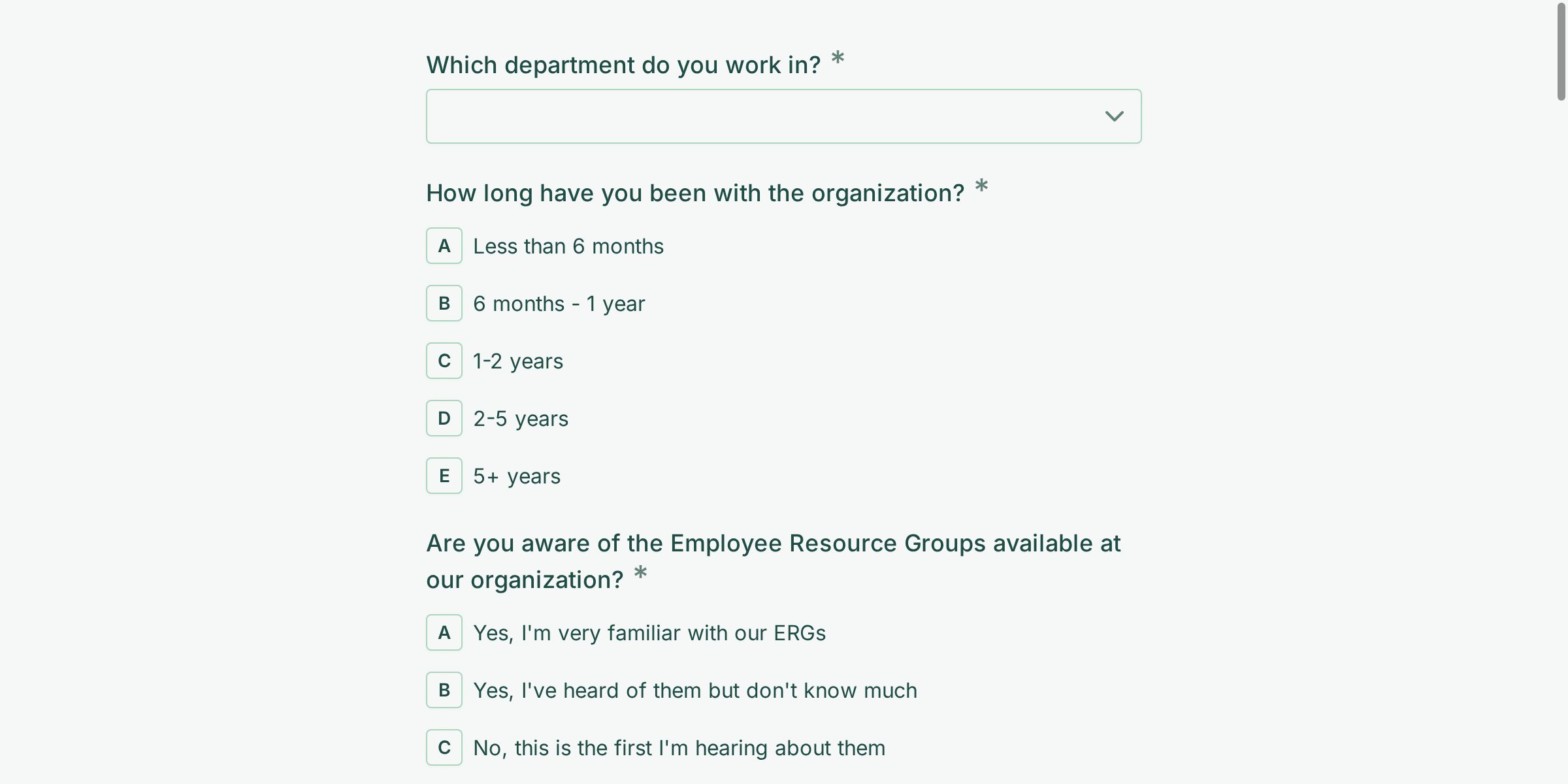Select "2-5 years" for organization tenure
Screen dimensions: 1568x784
(x=520, y=418)
